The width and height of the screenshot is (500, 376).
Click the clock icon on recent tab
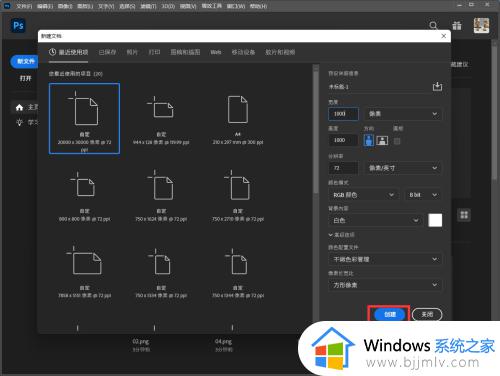click(x=52, y=52)
